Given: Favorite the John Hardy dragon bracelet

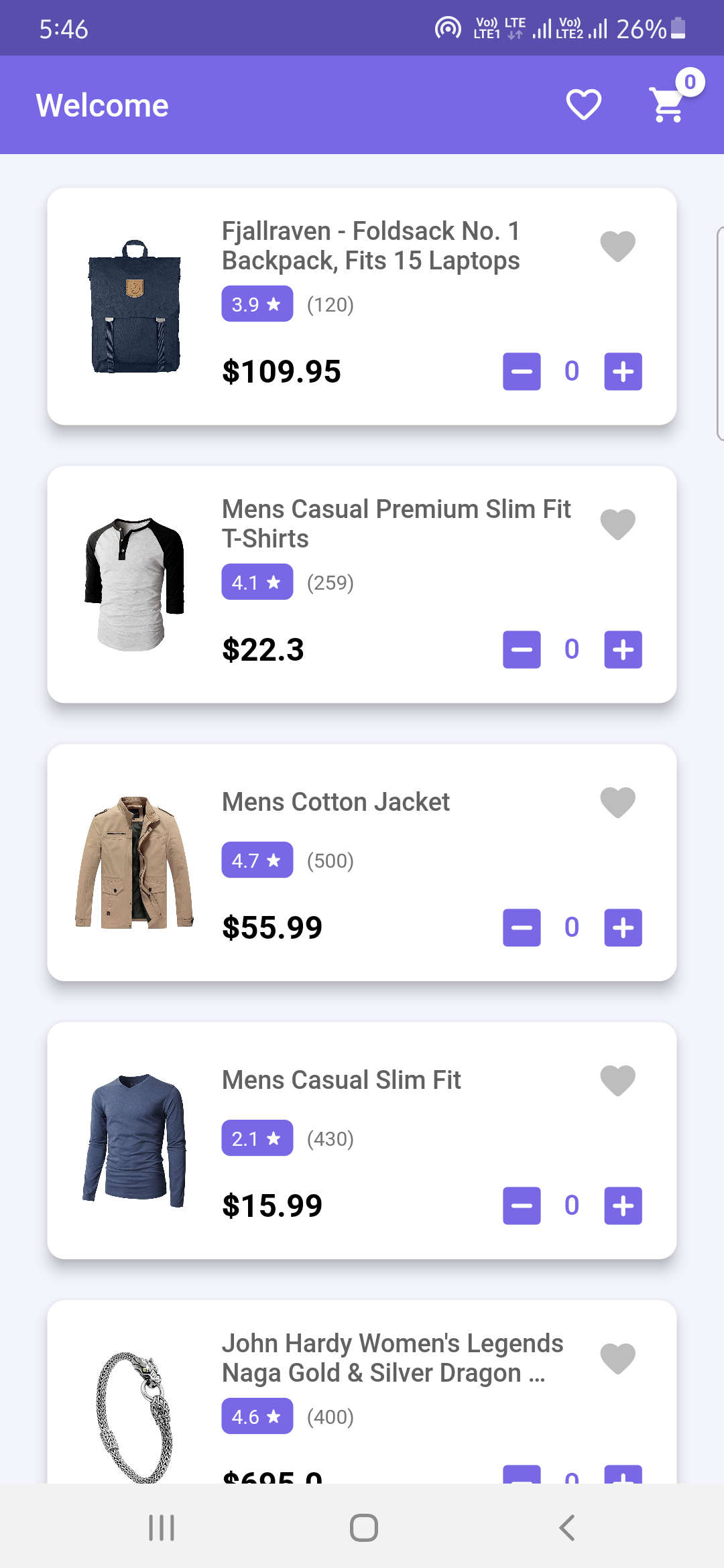Looking at the screenshot, I should tap(617, 1358).
